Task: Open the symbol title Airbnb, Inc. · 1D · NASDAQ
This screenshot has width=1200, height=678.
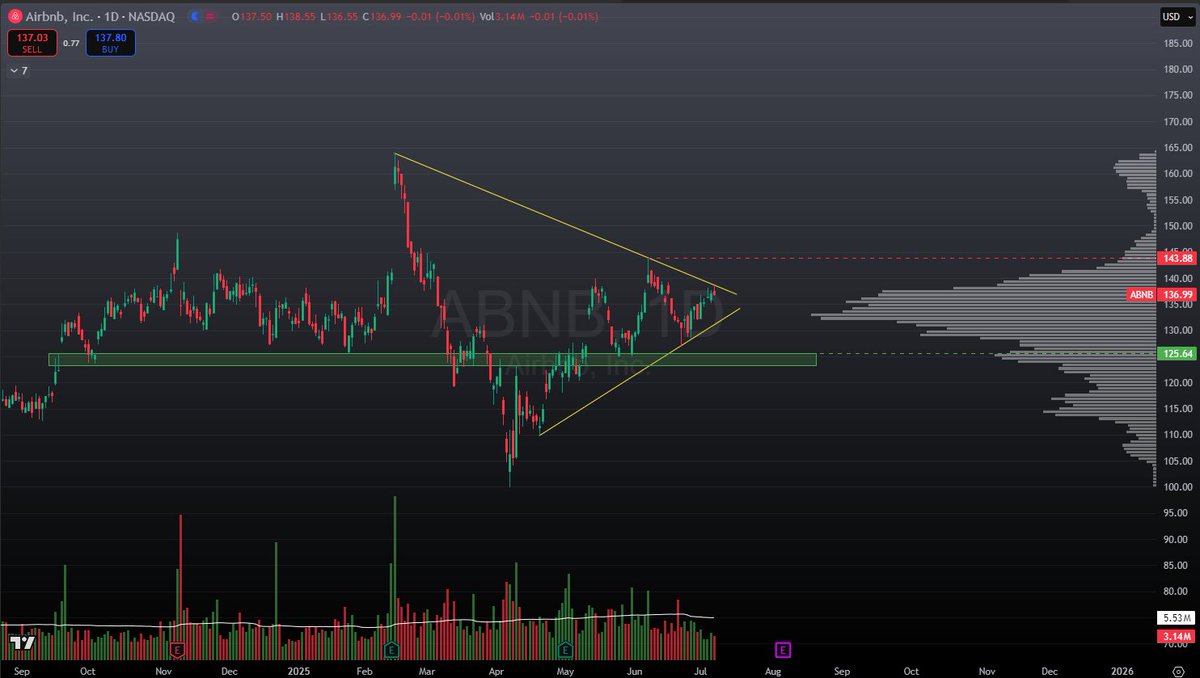Action: point(98,16)
